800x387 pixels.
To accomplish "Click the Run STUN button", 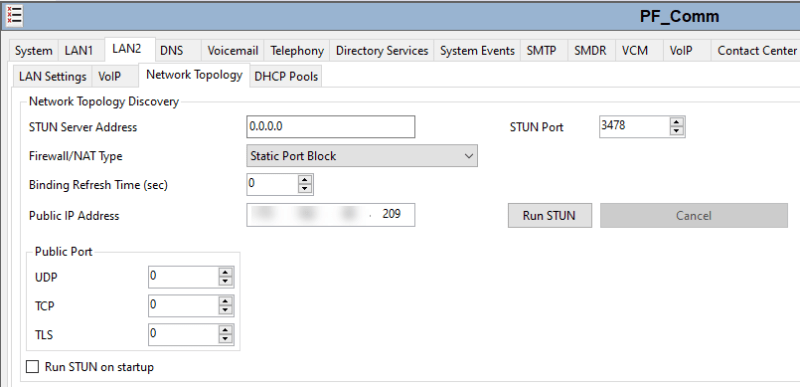I will [x=549, y=216].
